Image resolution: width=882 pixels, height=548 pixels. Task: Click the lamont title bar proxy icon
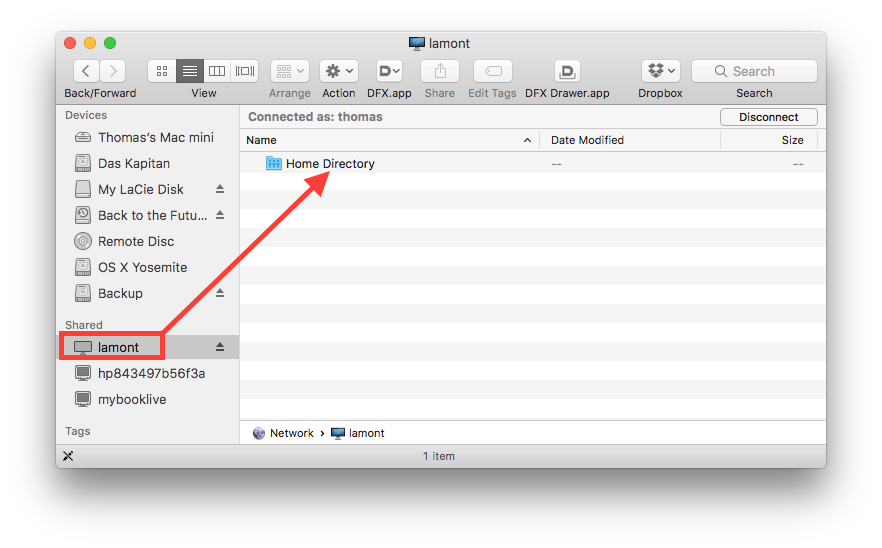point(417,43)
